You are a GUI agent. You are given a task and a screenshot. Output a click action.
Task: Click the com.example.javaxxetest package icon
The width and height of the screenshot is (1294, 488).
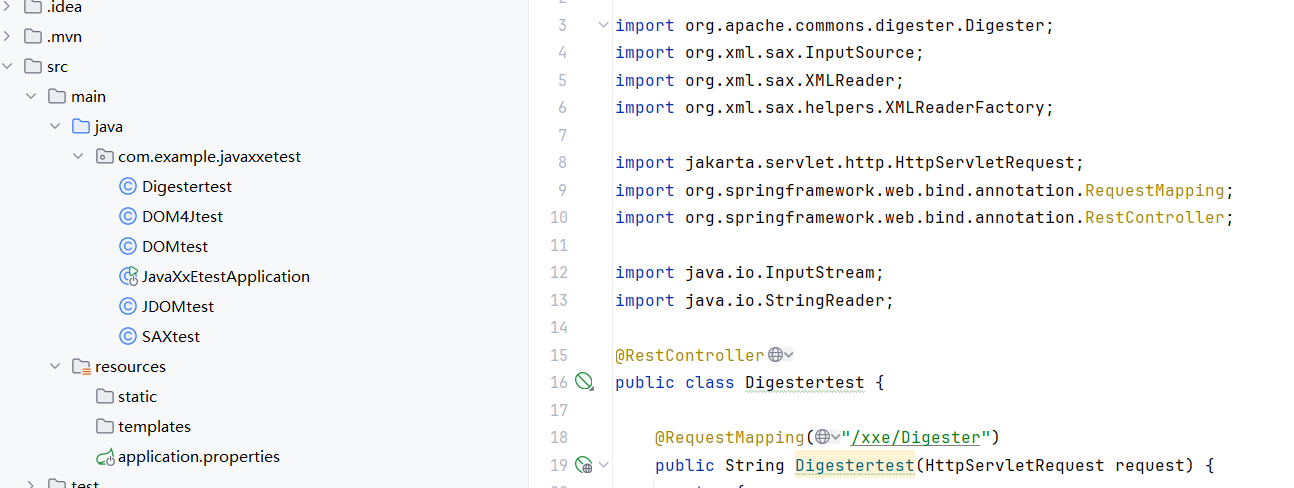pyautogui.click(x=104, y=157)
